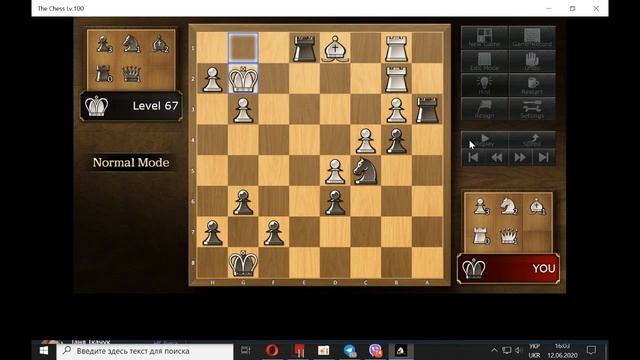Show hidden system tray icons

coord(494,350)
